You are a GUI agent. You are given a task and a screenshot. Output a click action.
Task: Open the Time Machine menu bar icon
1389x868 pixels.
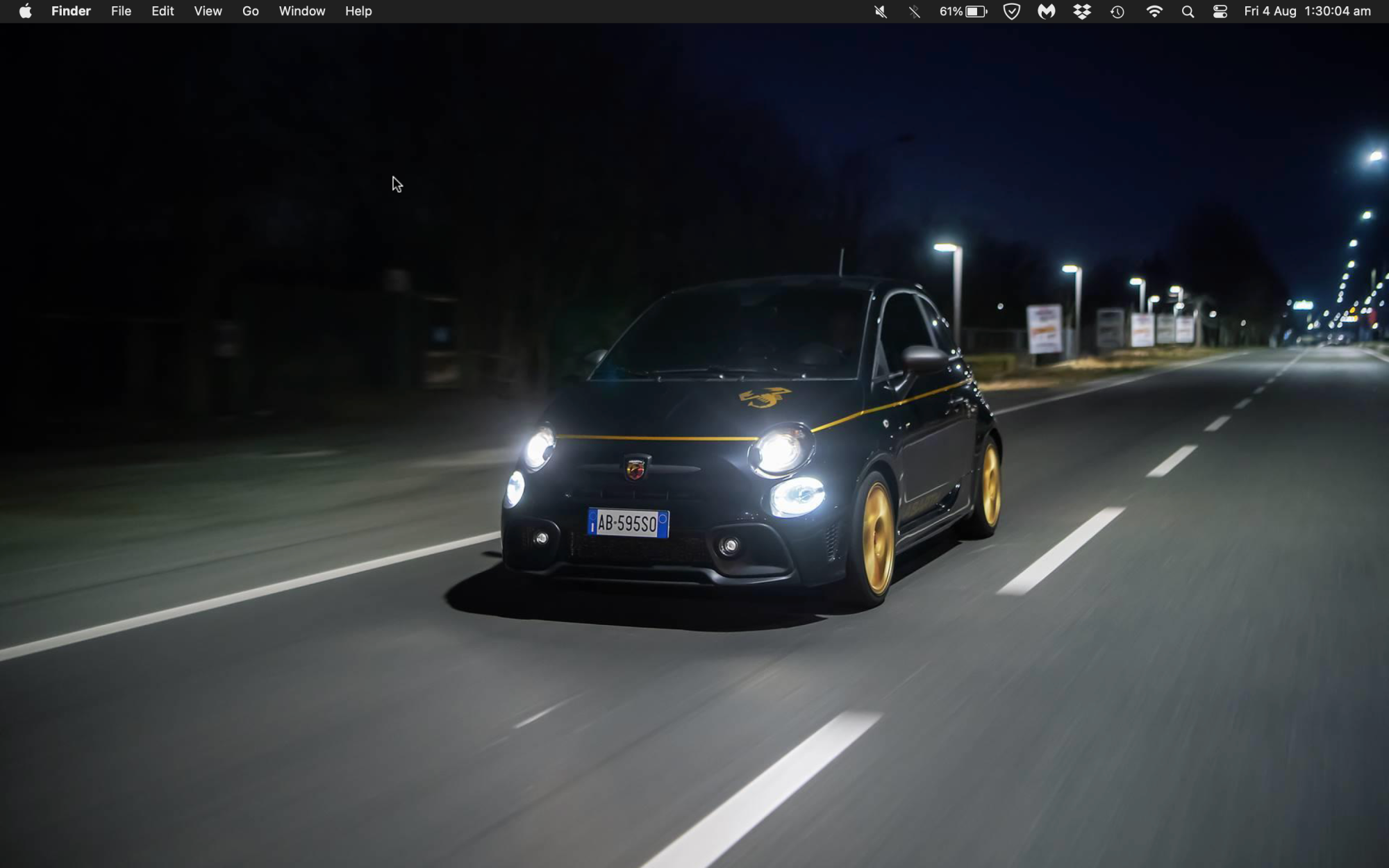tap(1117, 11)
